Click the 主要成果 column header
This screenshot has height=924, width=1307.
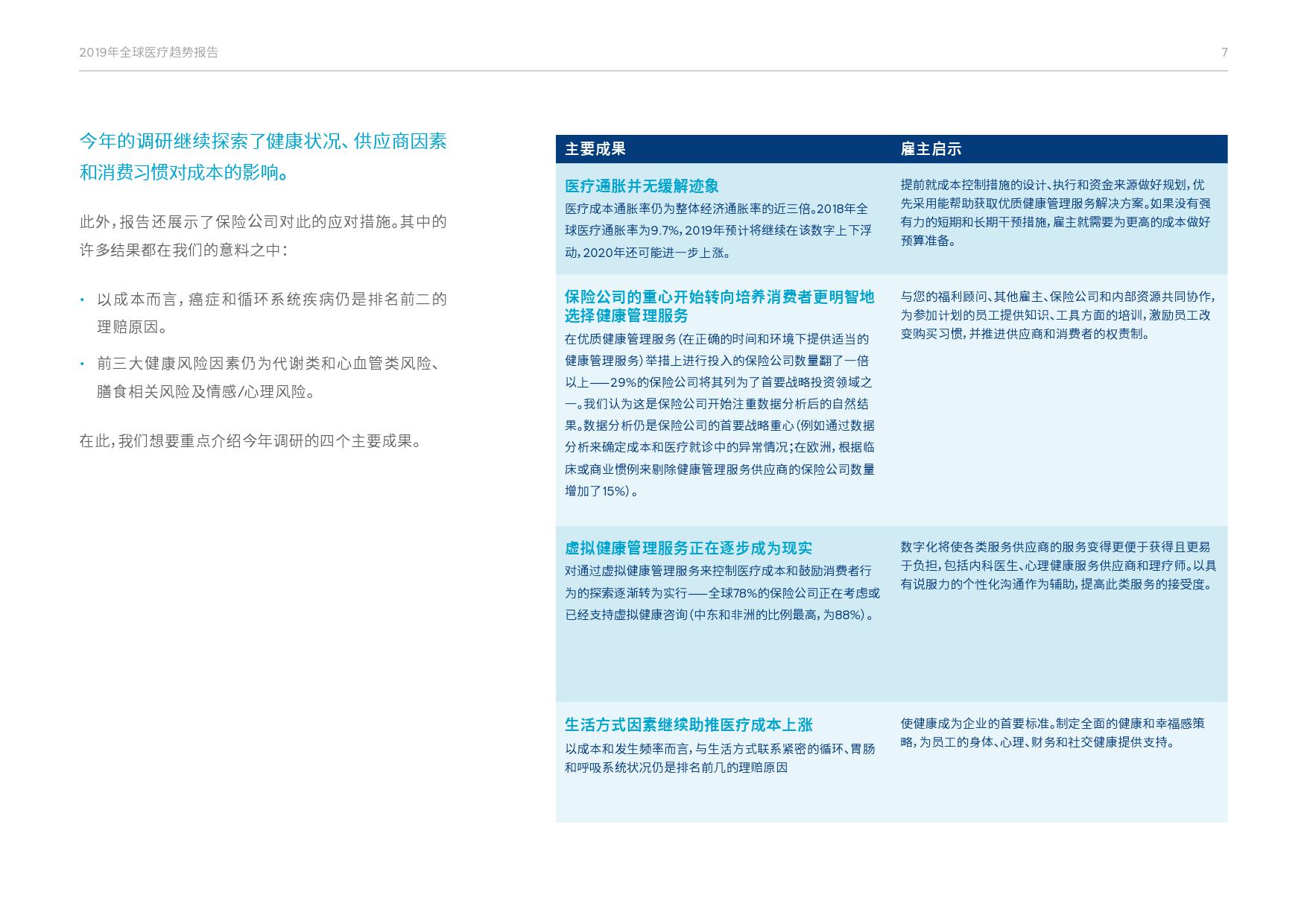[595, 149]
